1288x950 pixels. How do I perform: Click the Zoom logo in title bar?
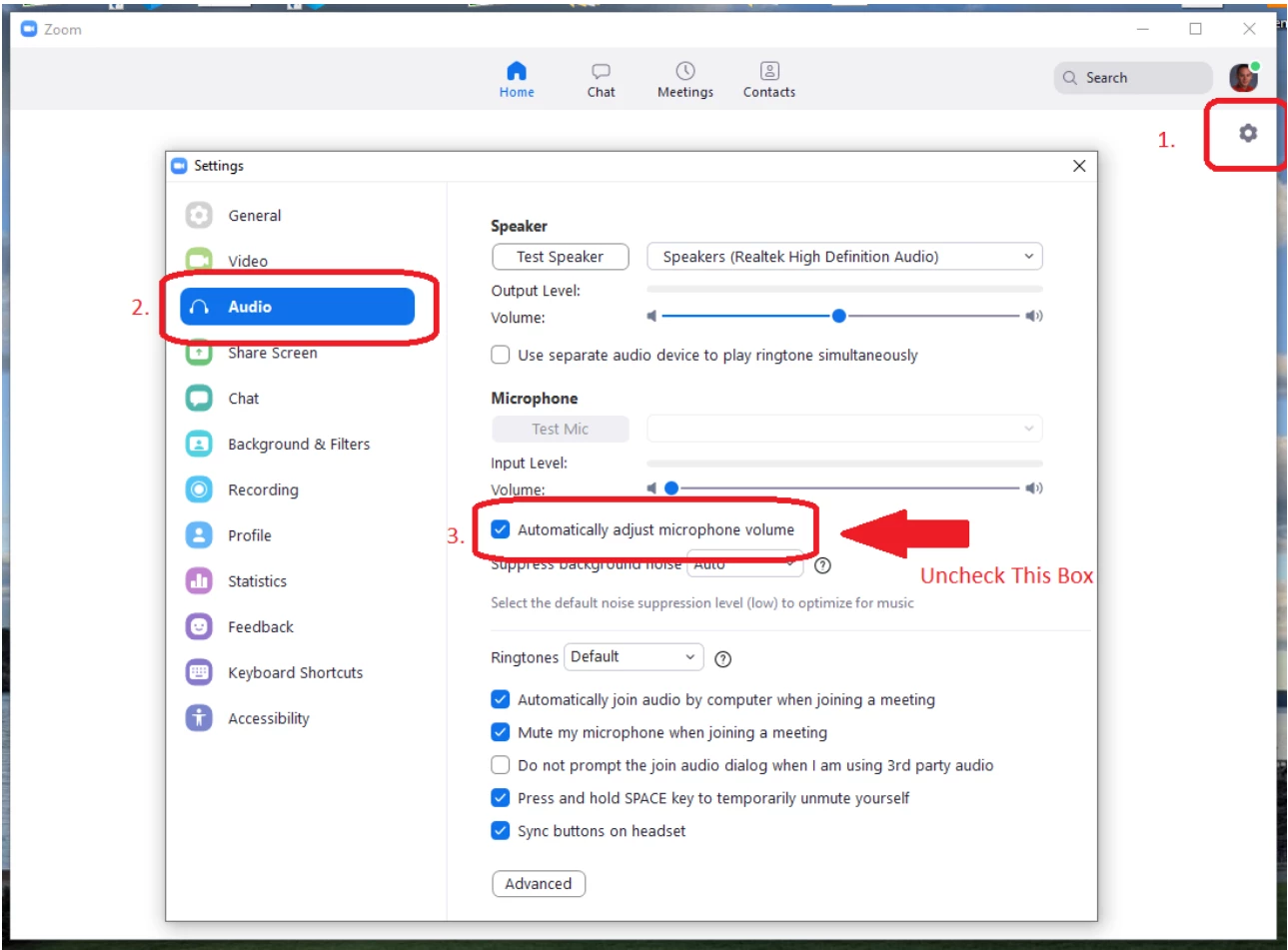coord(29,29)
